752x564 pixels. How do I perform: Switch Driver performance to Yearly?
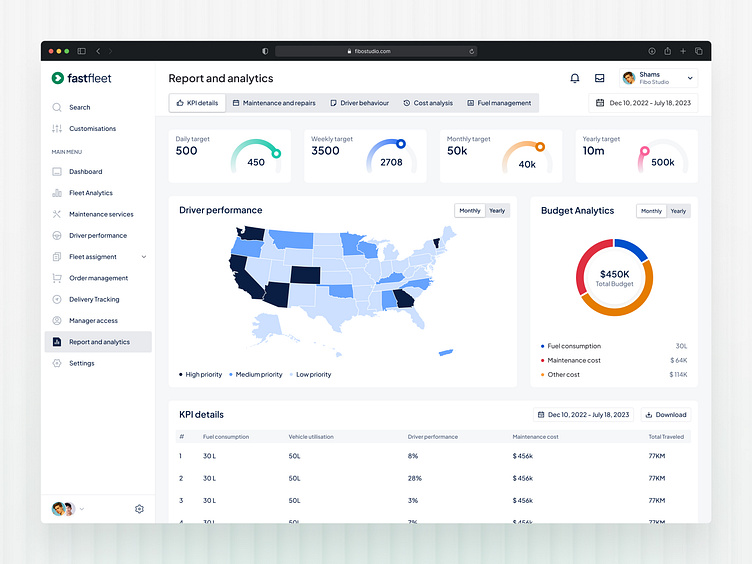tap(497, 211)
